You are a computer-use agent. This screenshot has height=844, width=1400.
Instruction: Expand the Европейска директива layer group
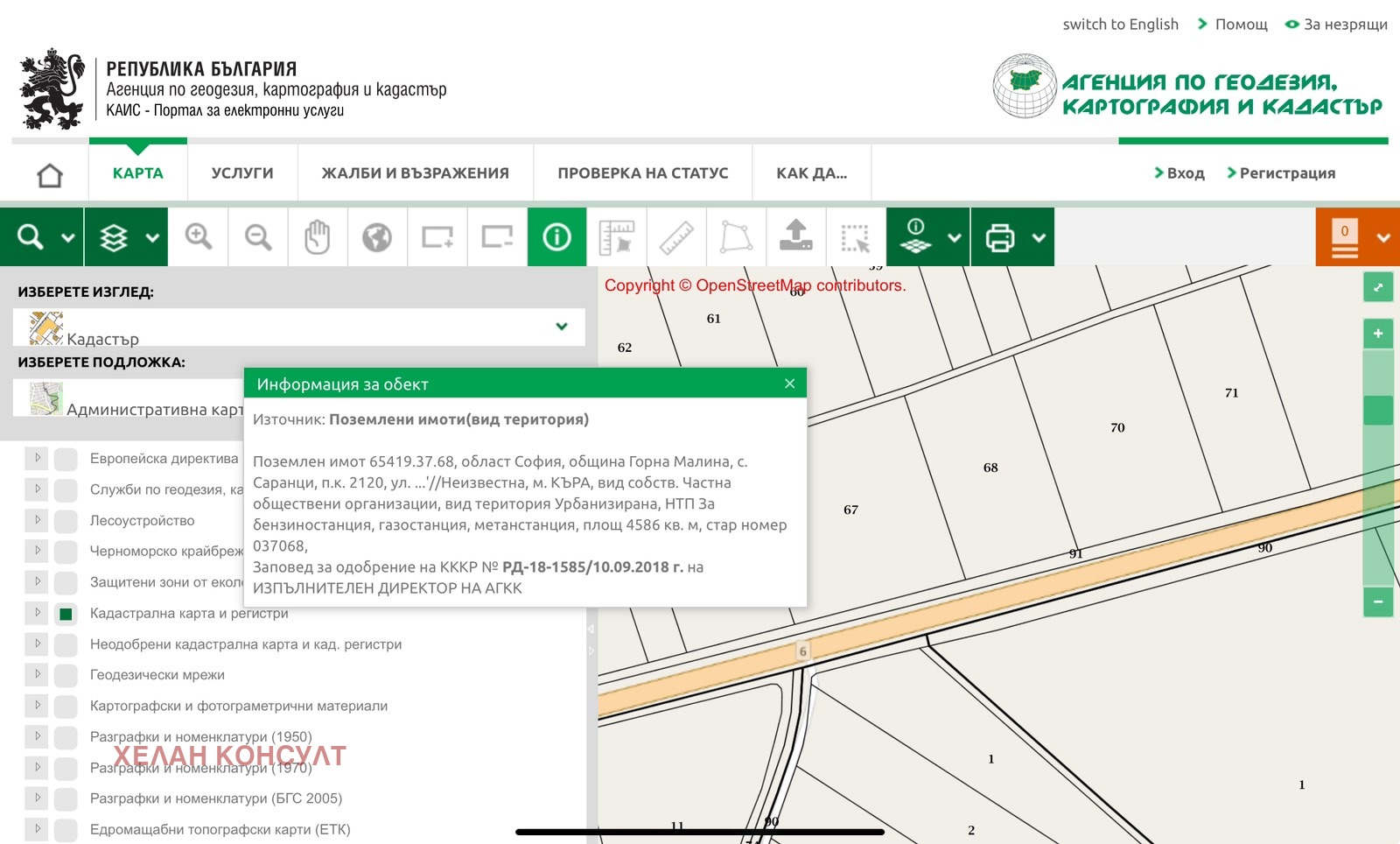pyautogui.click(x=38, y=458)
